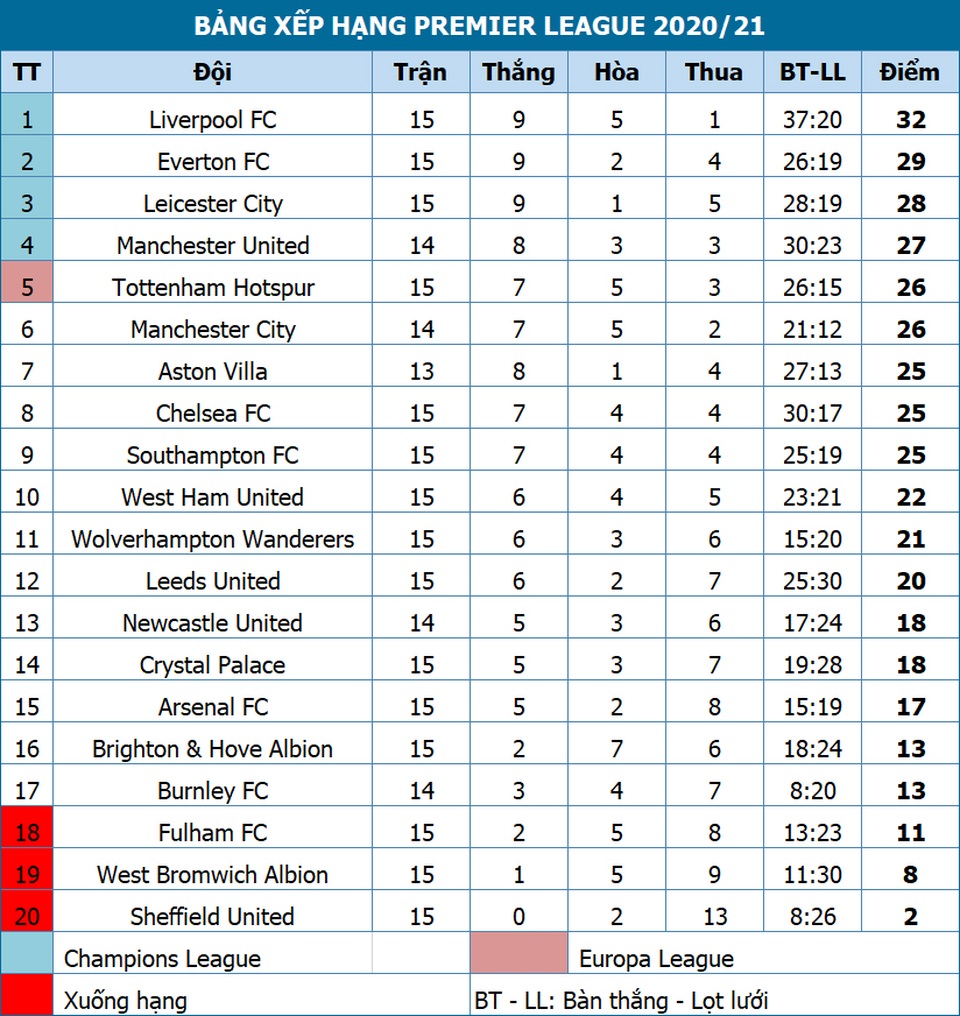Click the pink Europa League legend swatch
The width and height of the screenshot is (960, 1016).
518,953
